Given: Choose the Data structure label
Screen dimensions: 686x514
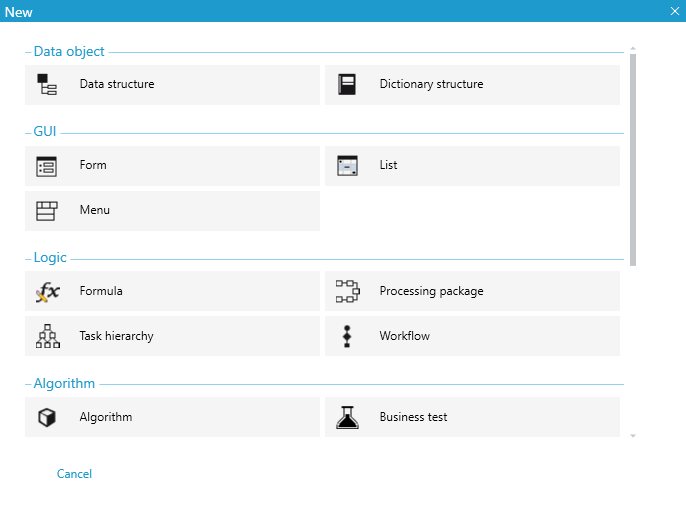Looking at the screenshot, I should (x=117, y=84).
